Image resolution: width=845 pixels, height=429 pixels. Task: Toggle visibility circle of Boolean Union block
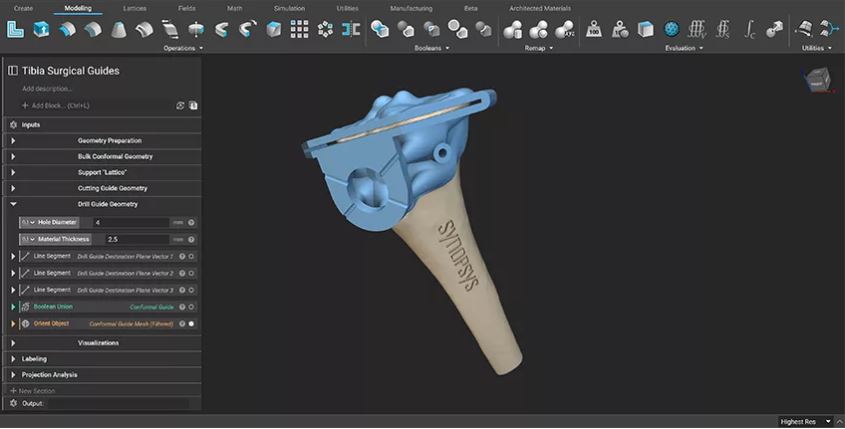pyautogui.click(x=191, y=307)
